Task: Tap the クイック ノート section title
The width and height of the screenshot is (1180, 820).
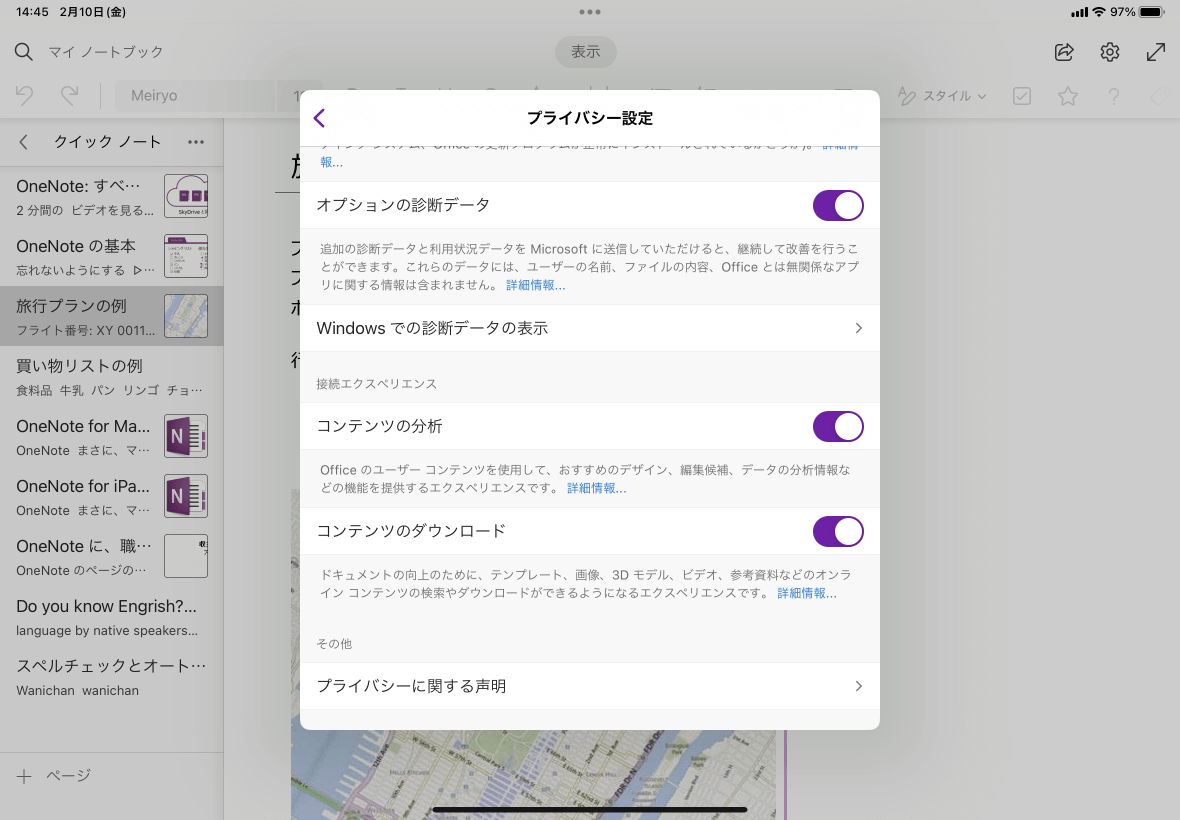Action: coord(107,141)
